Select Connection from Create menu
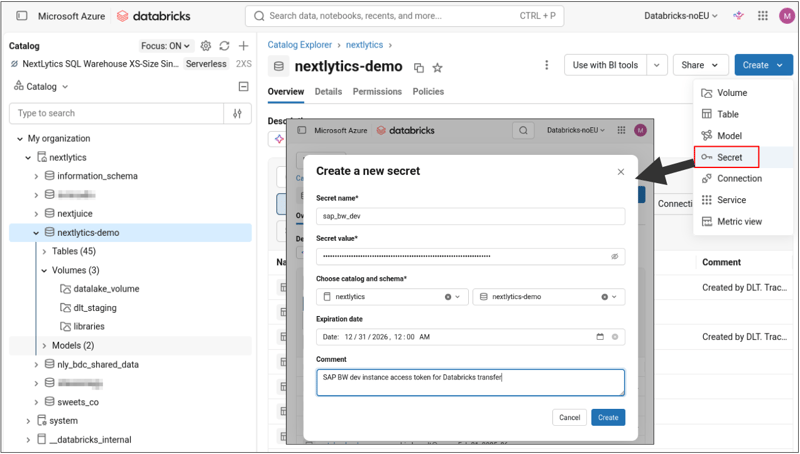The image size is (800, 454). 743,179
